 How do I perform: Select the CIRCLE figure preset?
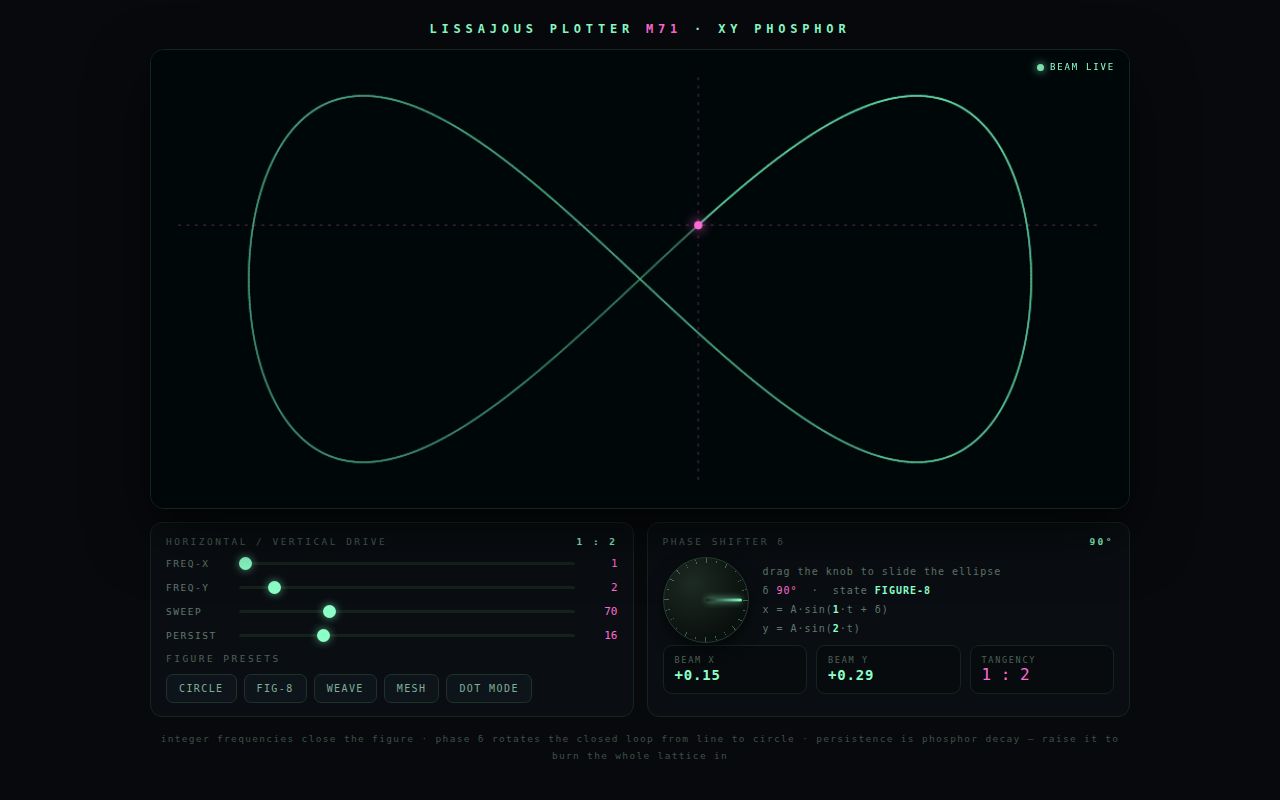pyautogui.click(x=201, y=688)
